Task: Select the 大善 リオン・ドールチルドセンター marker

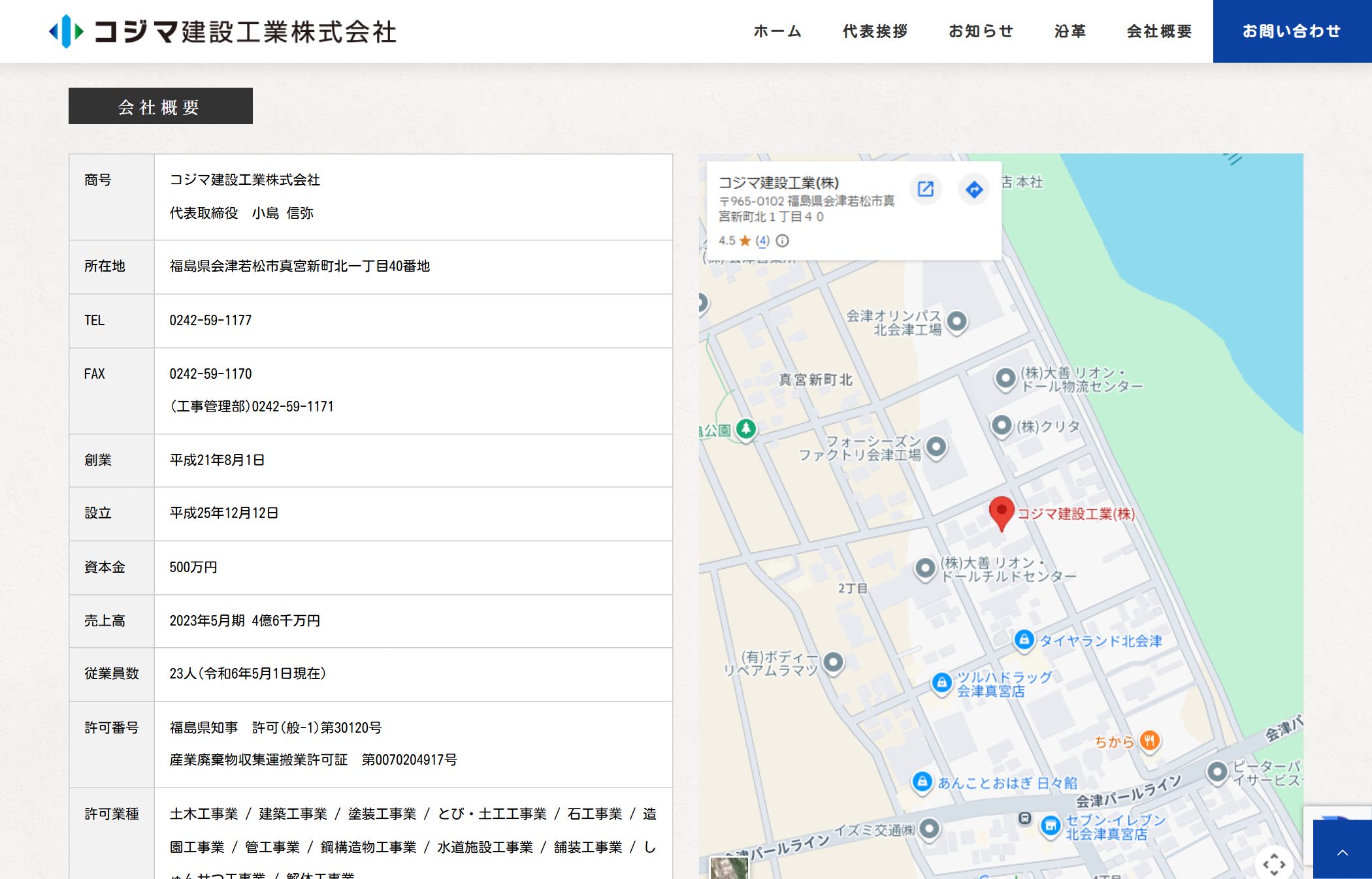Action: coord(924,568)
